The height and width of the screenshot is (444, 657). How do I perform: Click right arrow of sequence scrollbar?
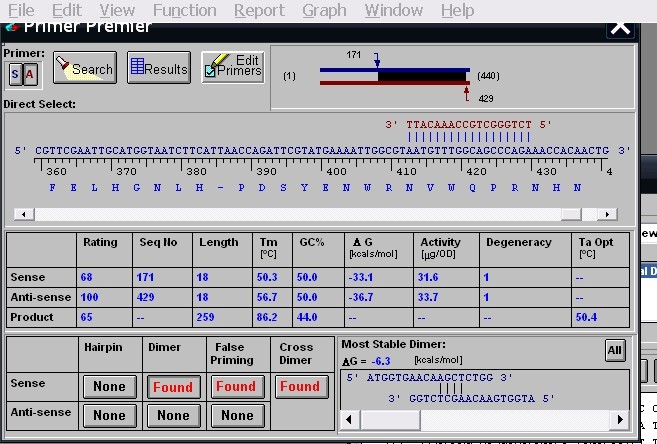607,214
